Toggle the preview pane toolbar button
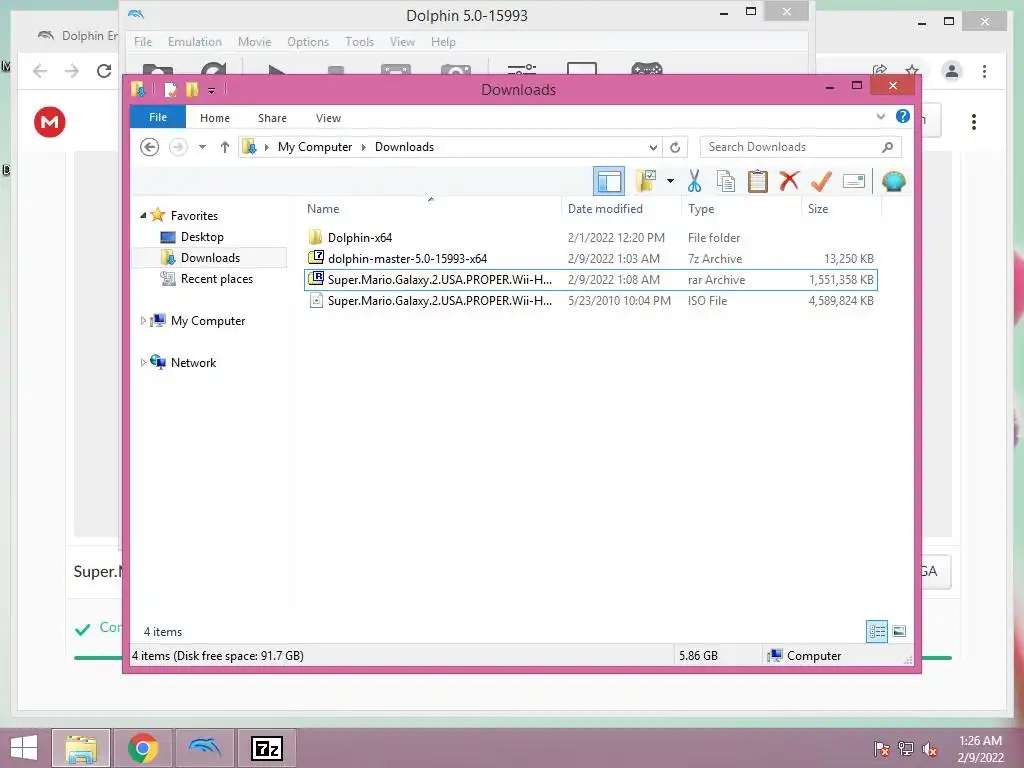 609,182
